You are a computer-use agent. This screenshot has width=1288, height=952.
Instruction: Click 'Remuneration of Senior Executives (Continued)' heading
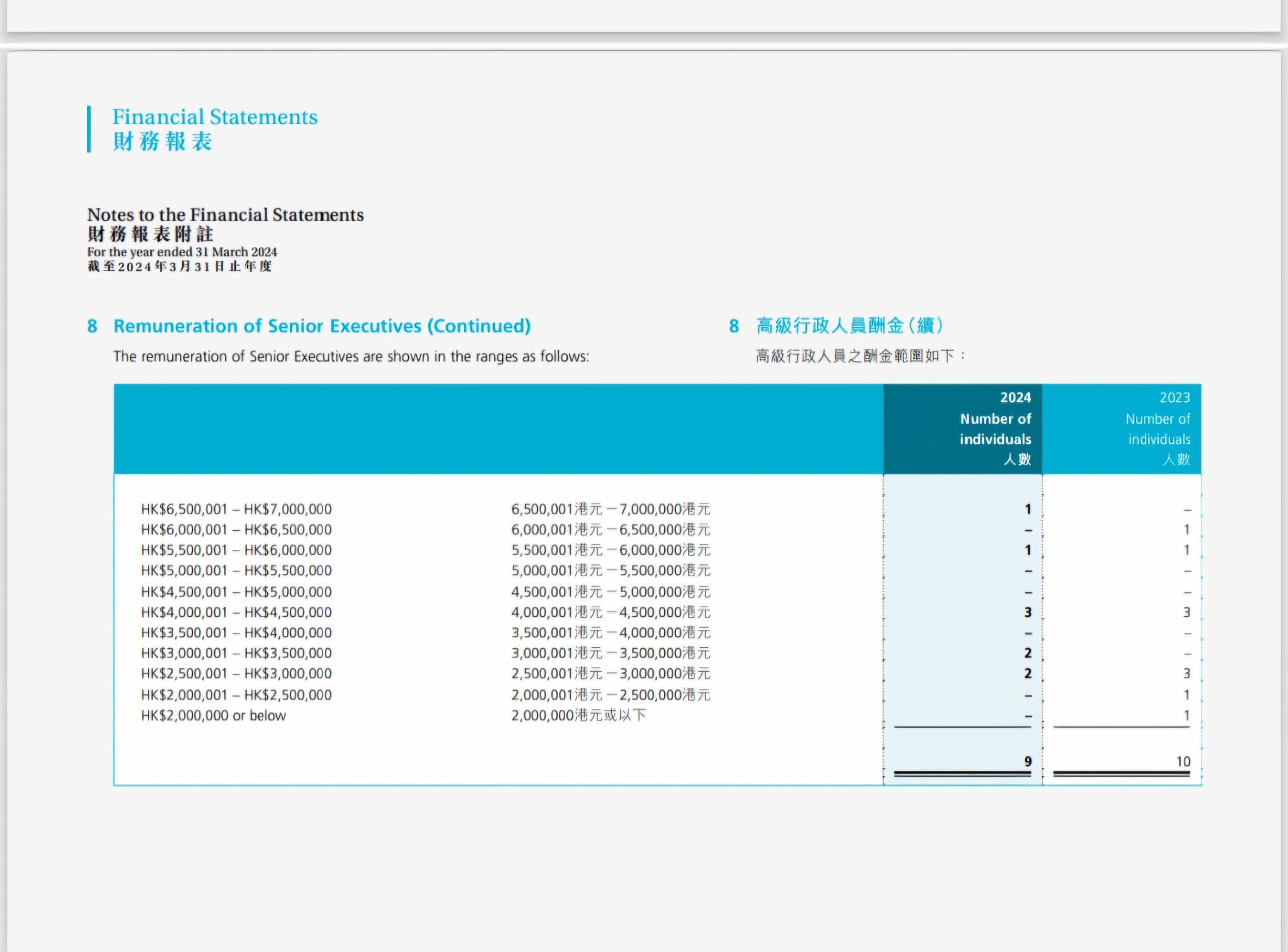322,326
